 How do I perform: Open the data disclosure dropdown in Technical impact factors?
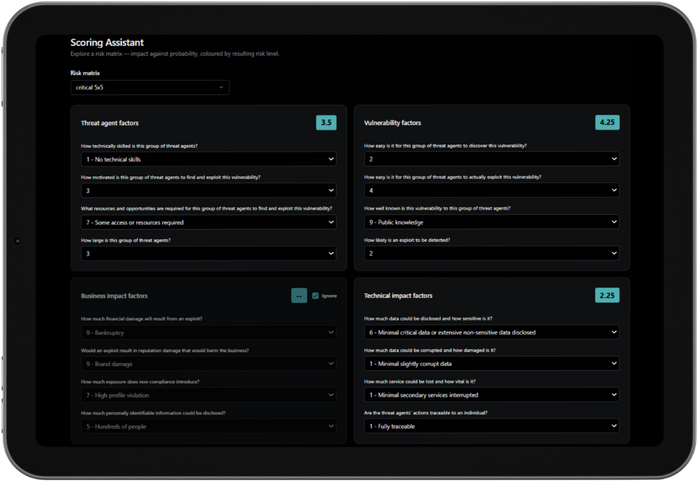(492, 332)
